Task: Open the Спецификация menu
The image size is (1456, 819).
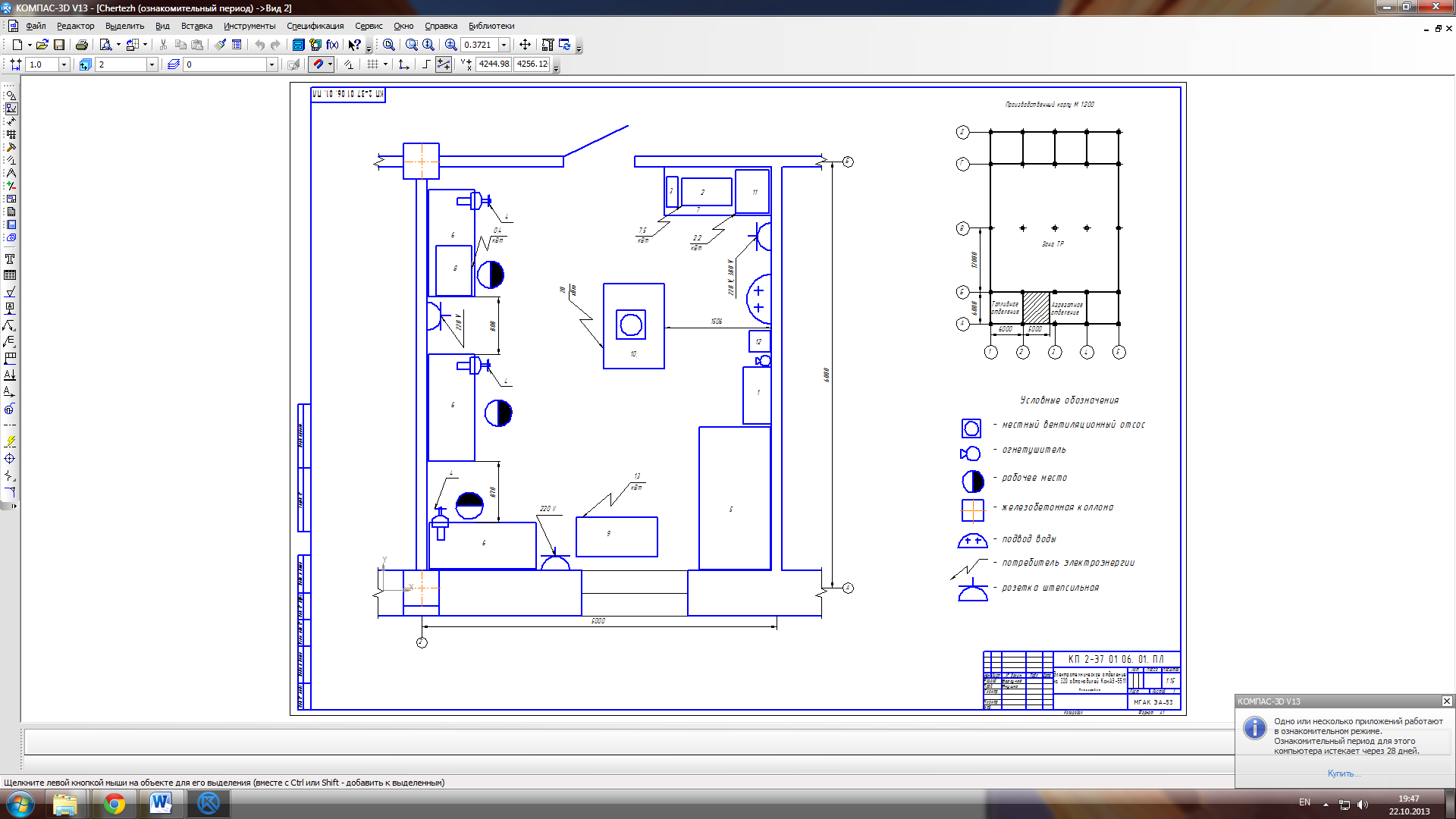Action: 315,26
